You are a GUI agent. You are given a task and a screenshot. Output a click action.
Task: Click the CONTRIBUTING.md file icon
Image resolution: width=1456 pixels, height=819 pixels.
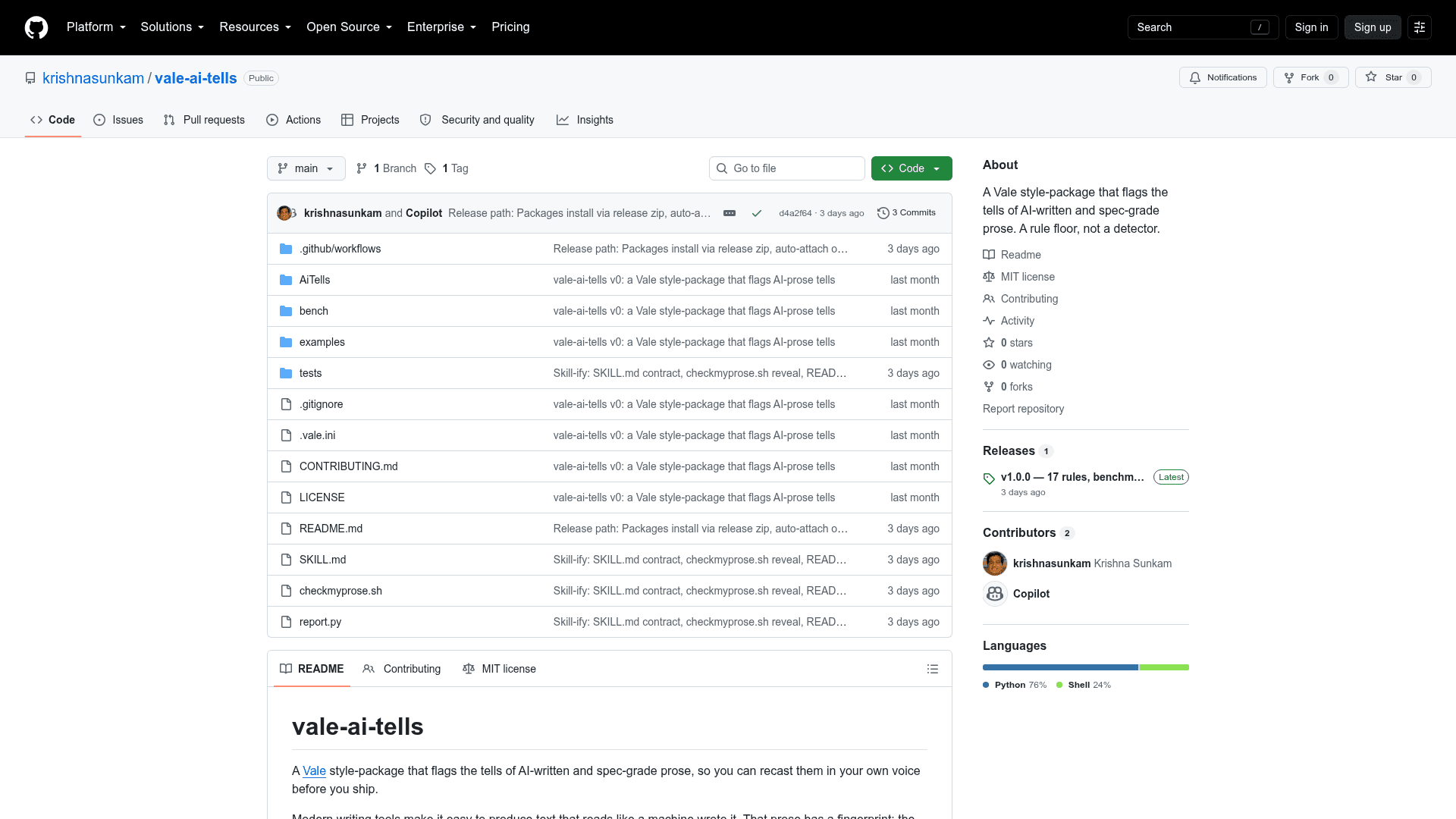(286, 466)
